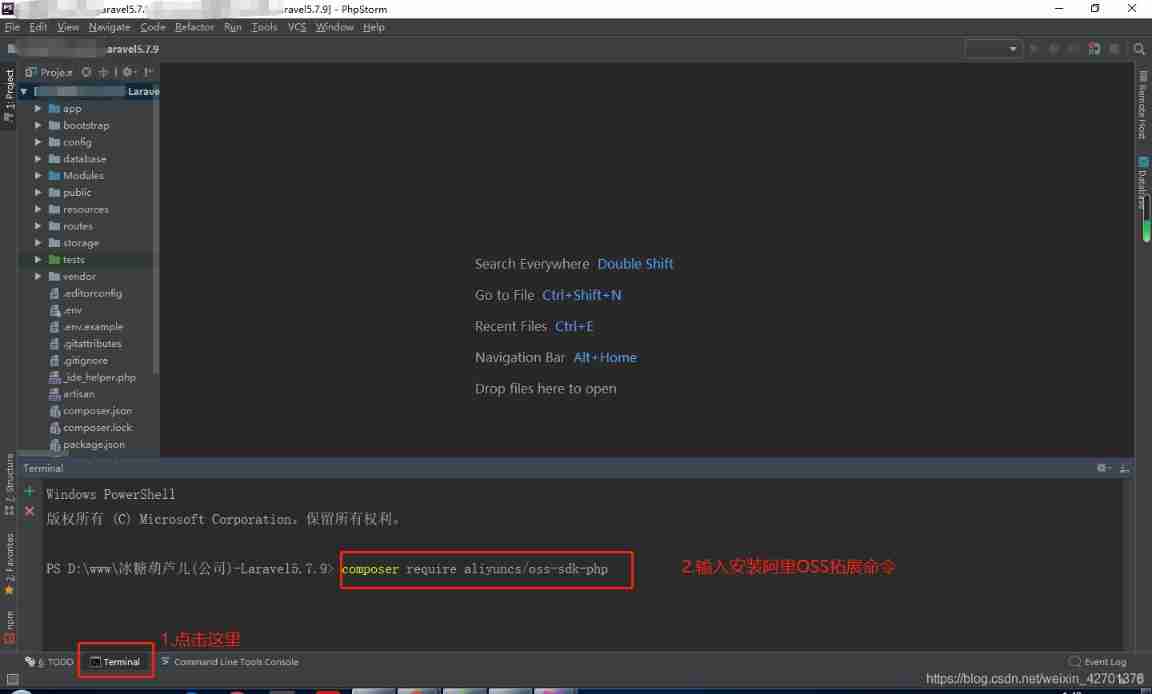The image size is (1152, 694).
Task: Click the refresh icon in the Project toolbar
Action: coord(86,71)
